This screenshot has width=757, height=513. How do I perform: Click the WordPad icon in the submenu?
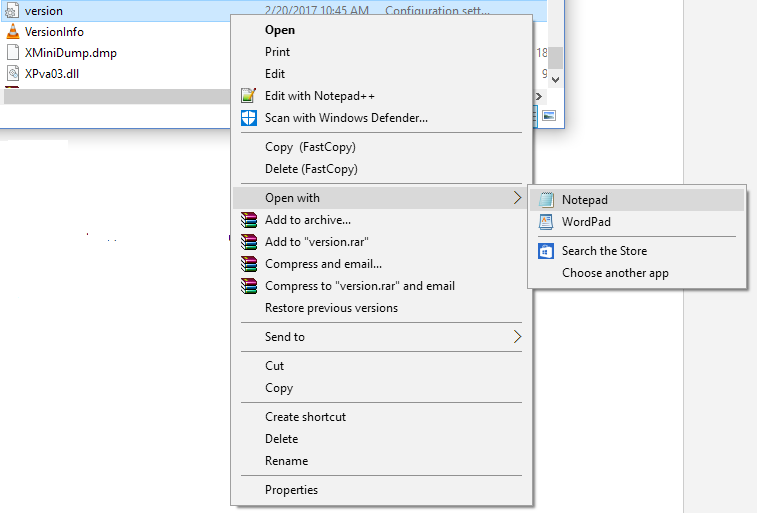[546, 222]
